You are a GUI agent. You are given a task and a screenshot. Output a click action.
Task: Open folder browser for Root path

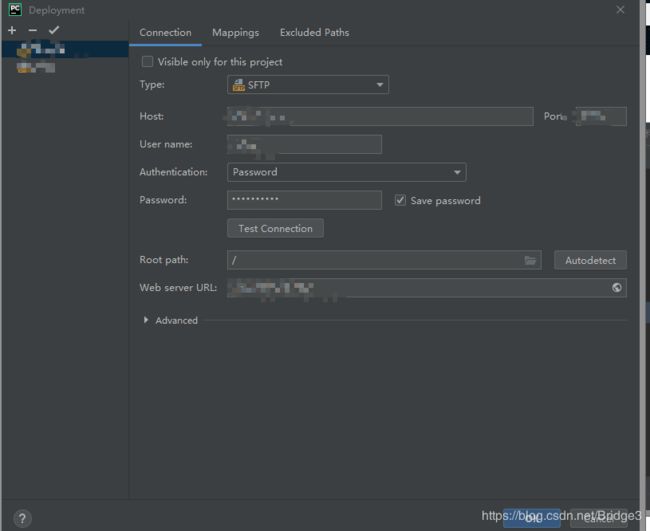(x=530, y=260)
